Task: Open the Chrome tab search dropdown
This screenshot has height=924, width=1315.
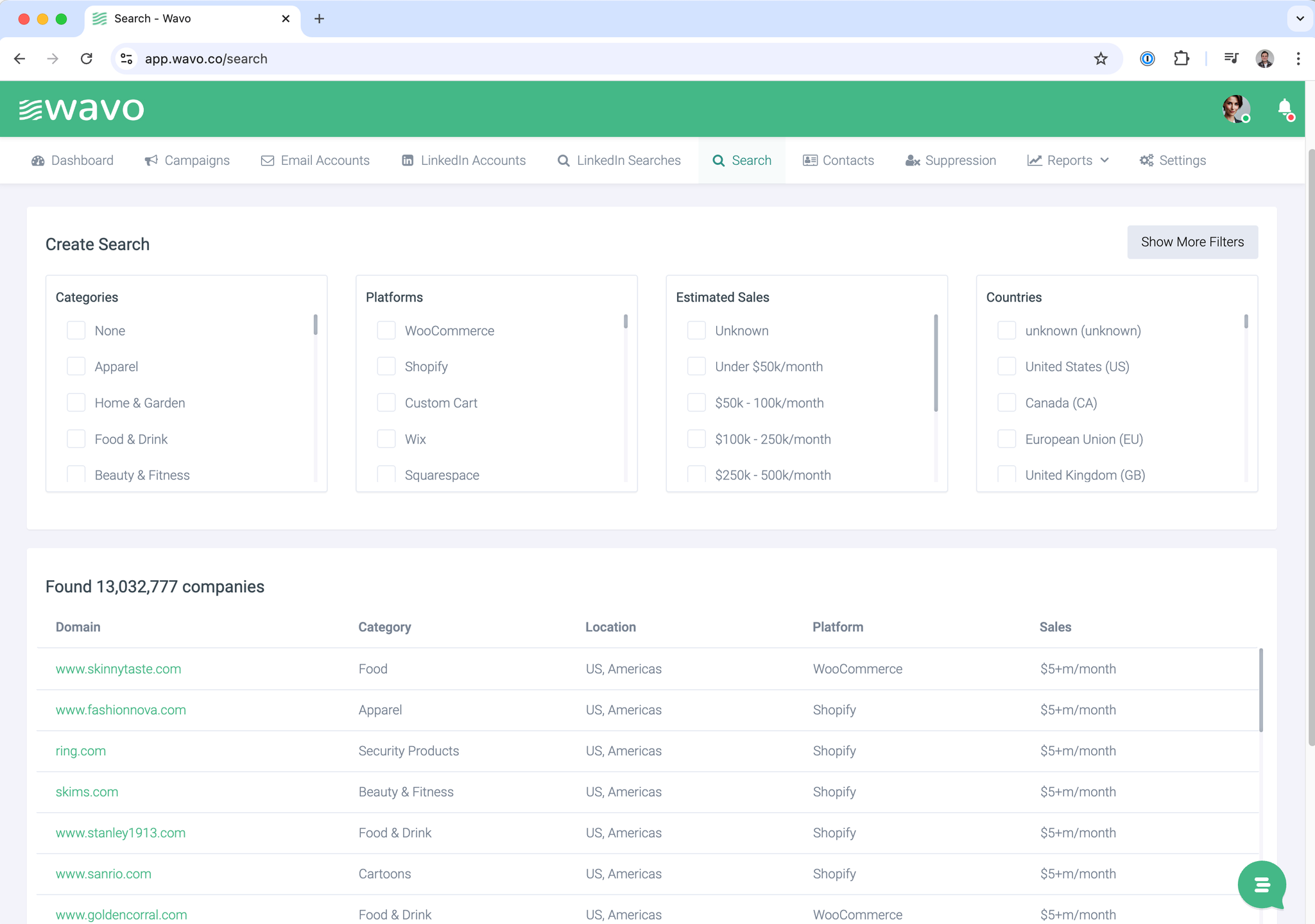Action: (1300, 19)
